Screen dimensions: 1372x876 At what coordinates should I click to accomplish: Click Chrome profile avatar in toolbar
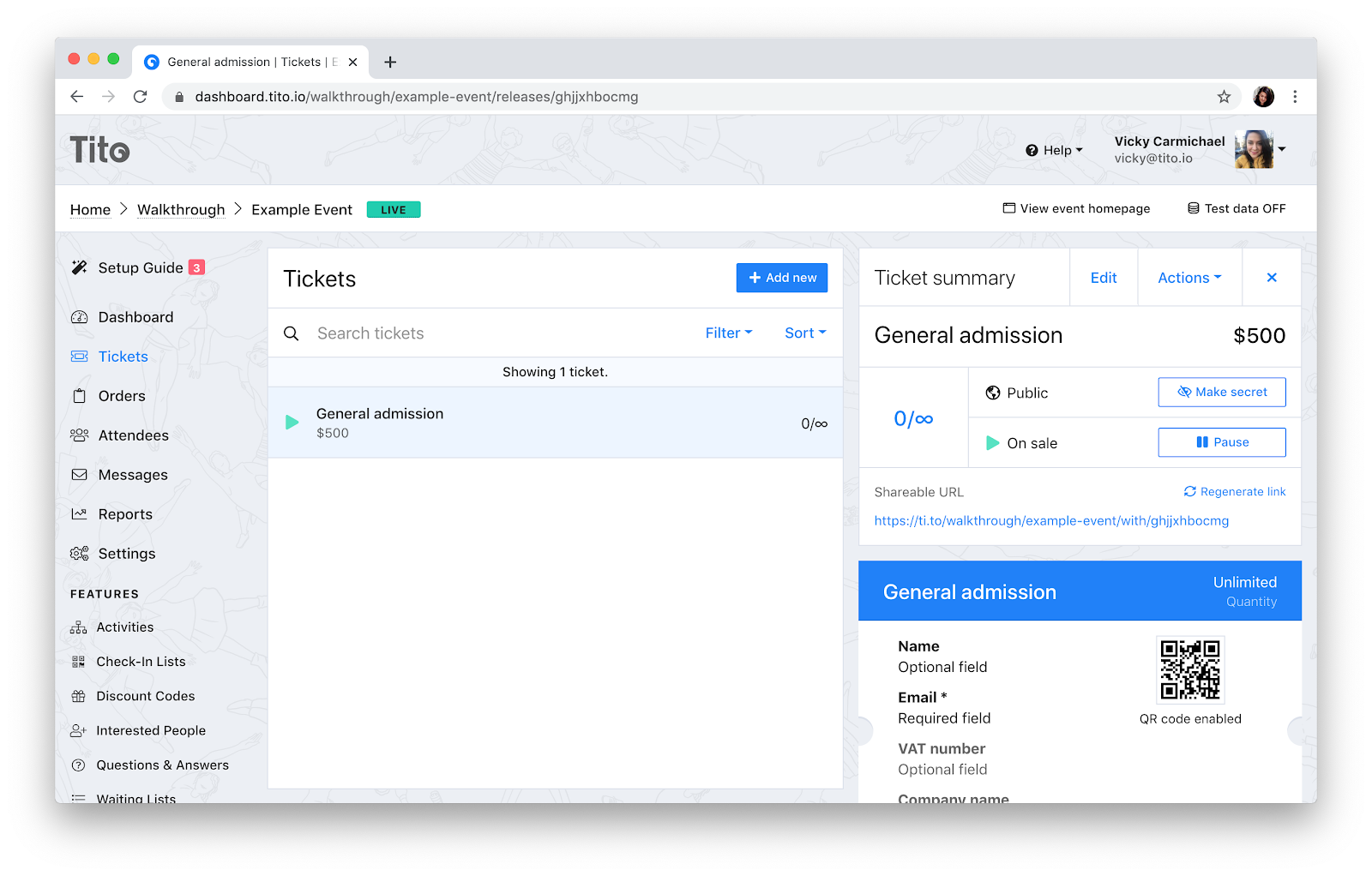(1263, 97)
